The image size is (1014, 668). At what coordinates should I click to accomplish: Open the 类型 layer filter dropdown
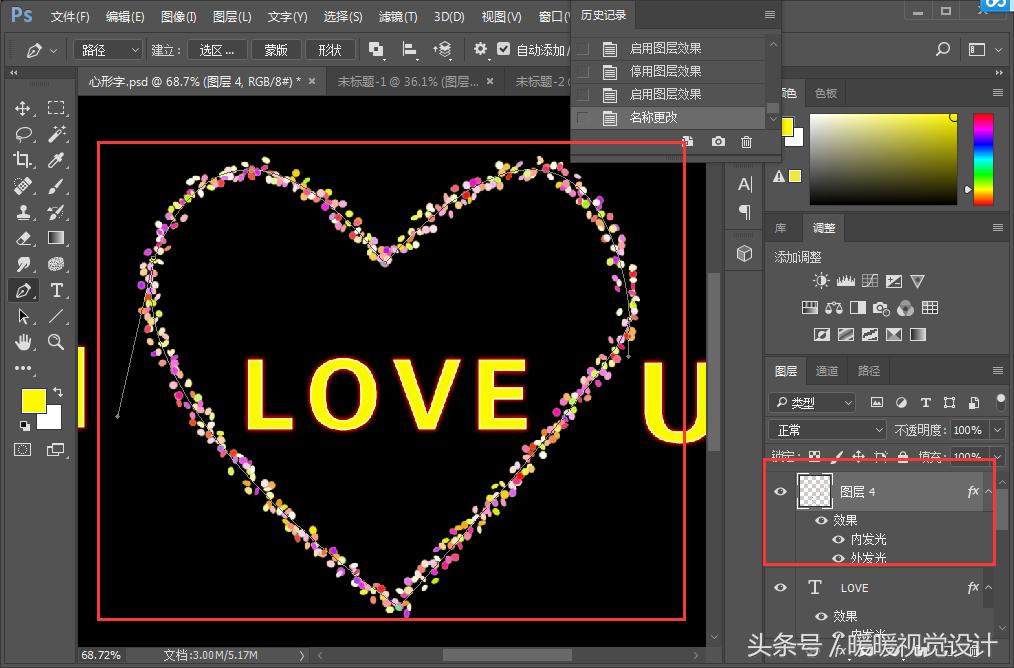tap(812, 402)
